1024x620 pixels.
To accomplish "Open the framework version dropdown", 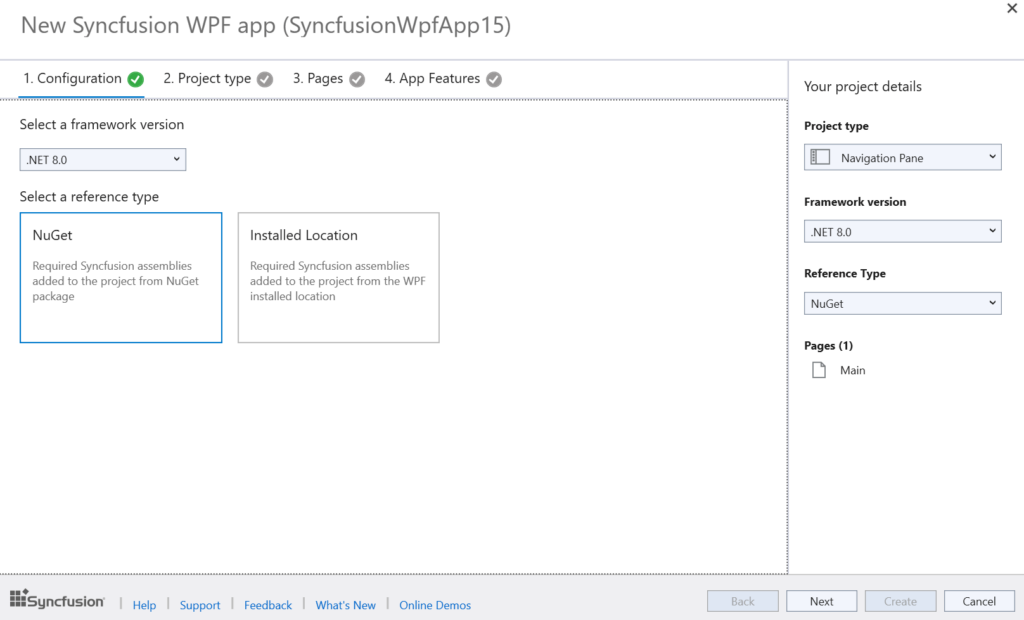I will 175,159.
